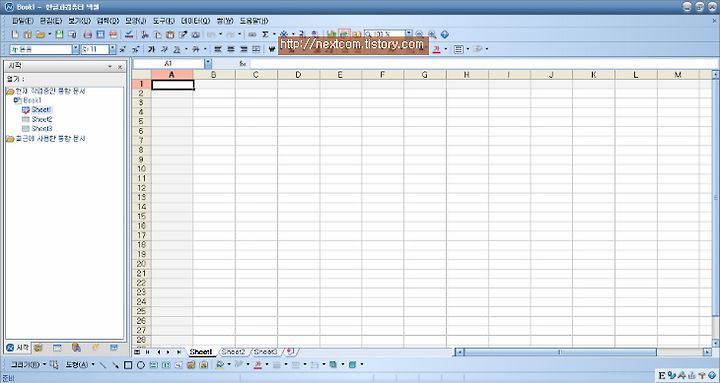Click the blue Help diamond icon
Screen dimensions: 720x383
(444, 34)
